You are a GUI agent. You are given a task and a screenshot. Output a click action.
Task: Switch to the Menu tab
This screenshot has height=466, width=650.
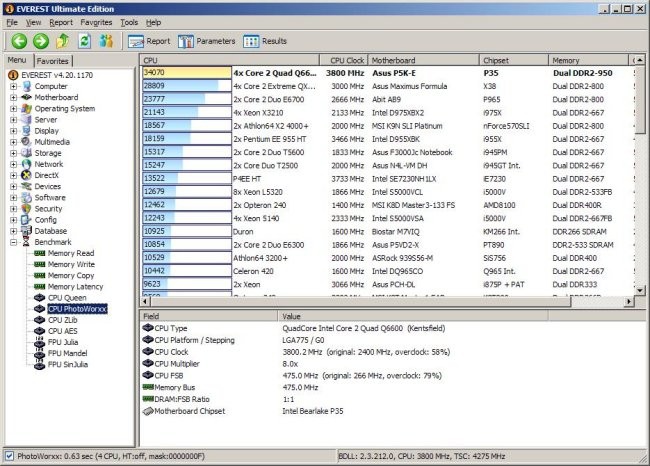(x=17, y=60)
